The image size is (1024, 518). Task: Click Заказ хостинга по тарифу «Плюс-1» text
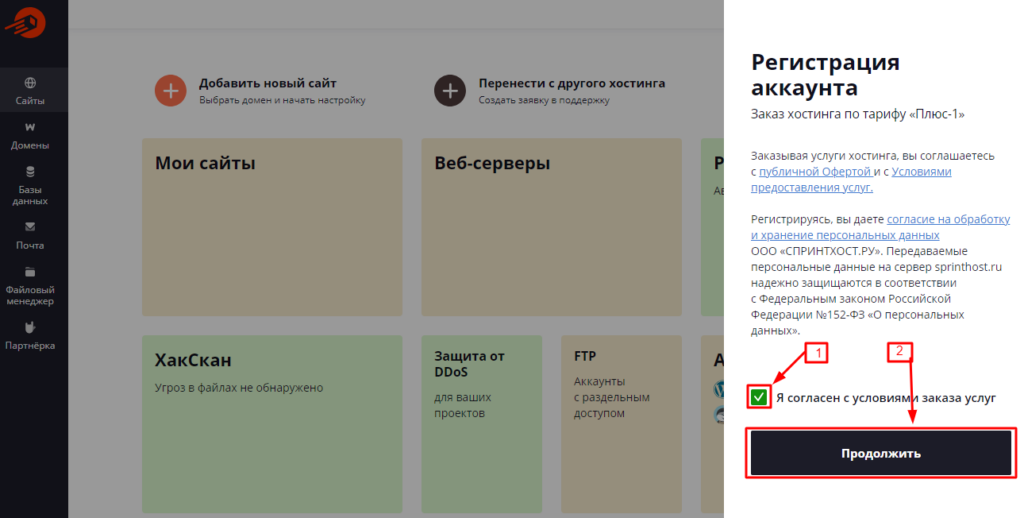(x=857, y=114)
